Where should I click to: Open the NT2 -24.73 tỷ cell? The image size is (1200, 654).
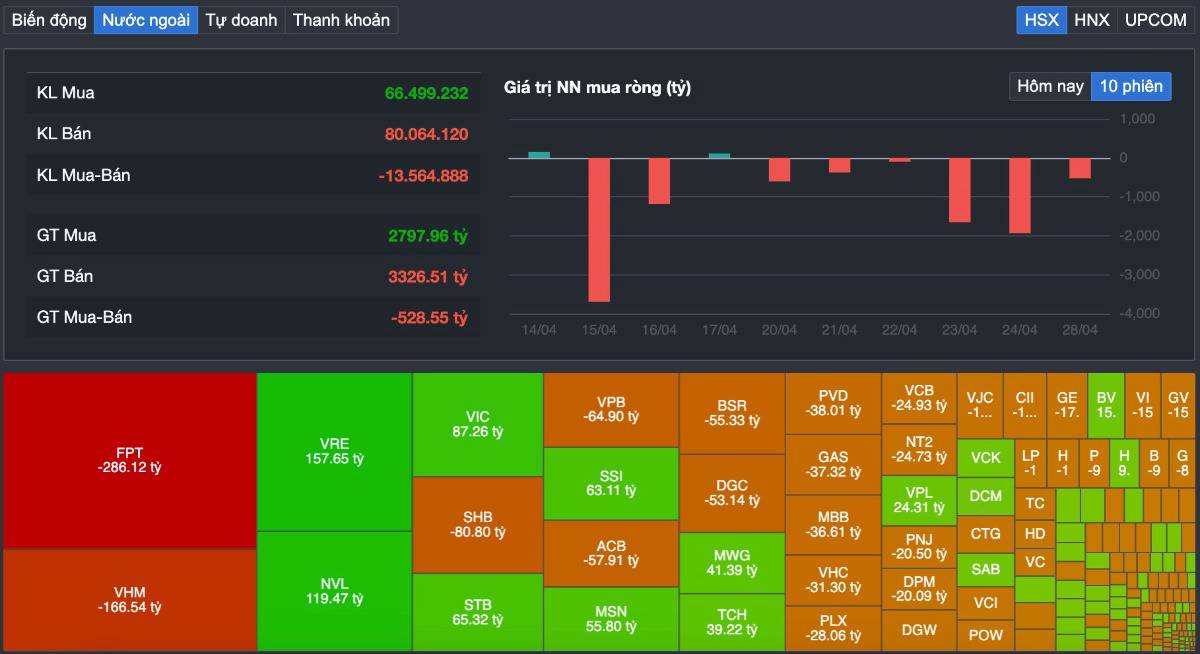click(919, 449)
